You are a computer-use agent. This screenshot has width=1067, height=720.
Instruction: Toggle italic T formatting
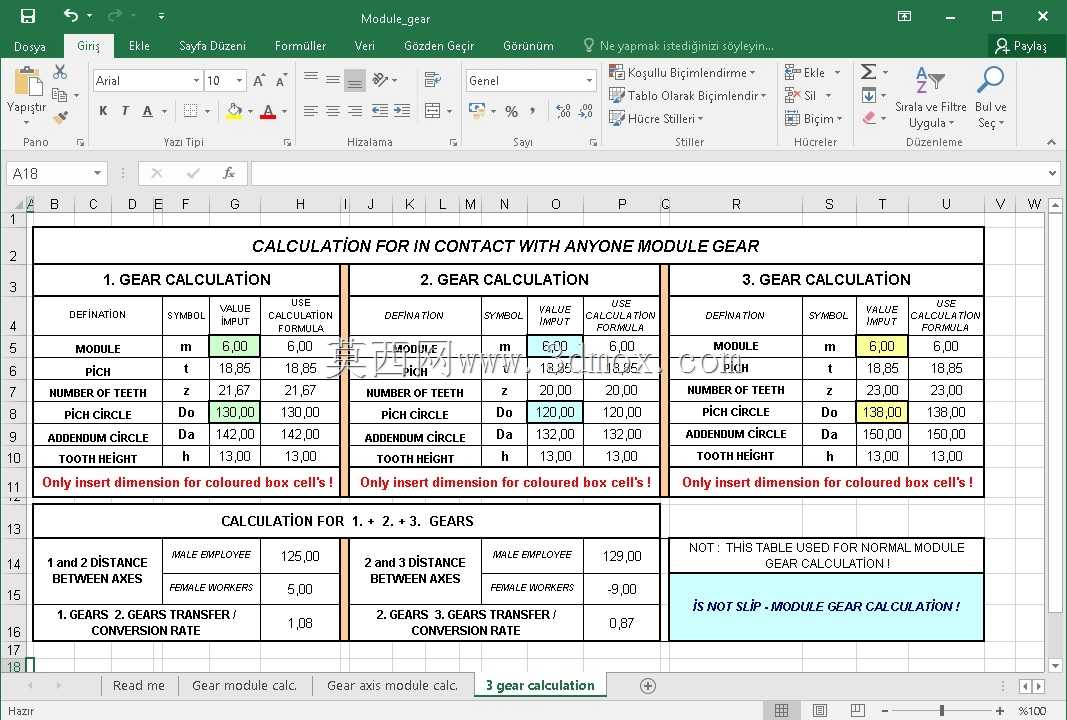coord(125,110)
